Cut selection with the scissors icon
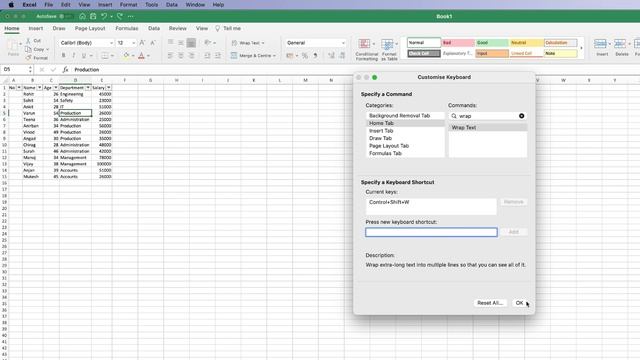Image resolution: width=640 pixels, height=360 pixels. (28, 41)
